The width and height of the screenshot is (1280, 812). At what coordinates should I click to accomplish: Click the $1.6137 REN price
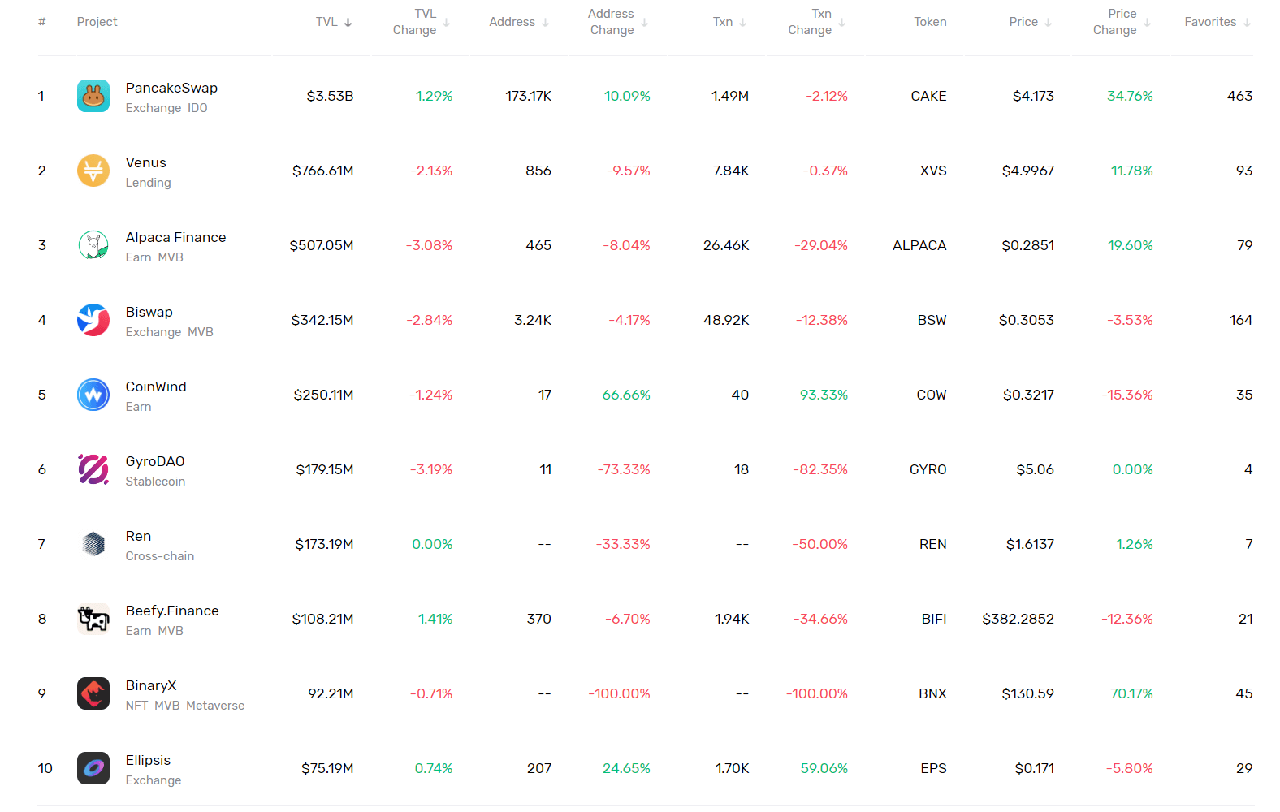(x=1030, y=544)
